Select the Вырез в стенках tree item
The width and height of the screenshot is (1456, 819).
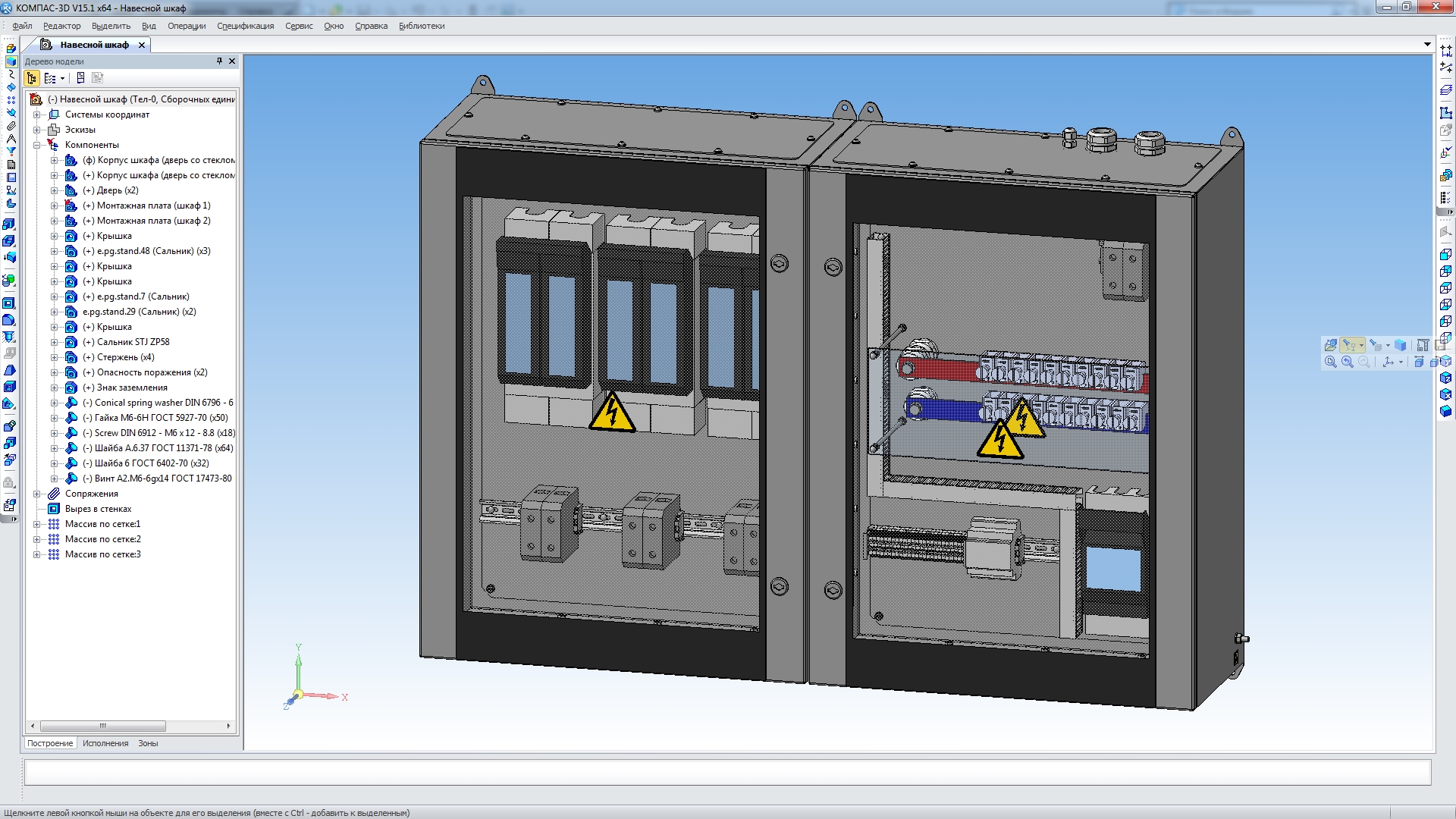pyautogui.click(x=98, y=509)
